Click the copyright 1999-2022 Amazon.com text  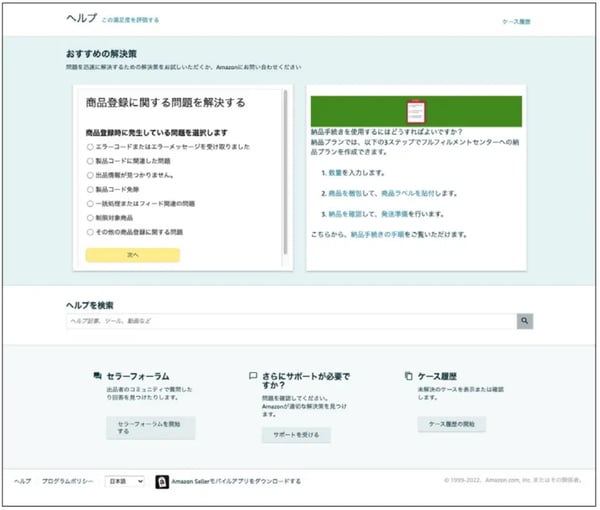click(513, 480)
